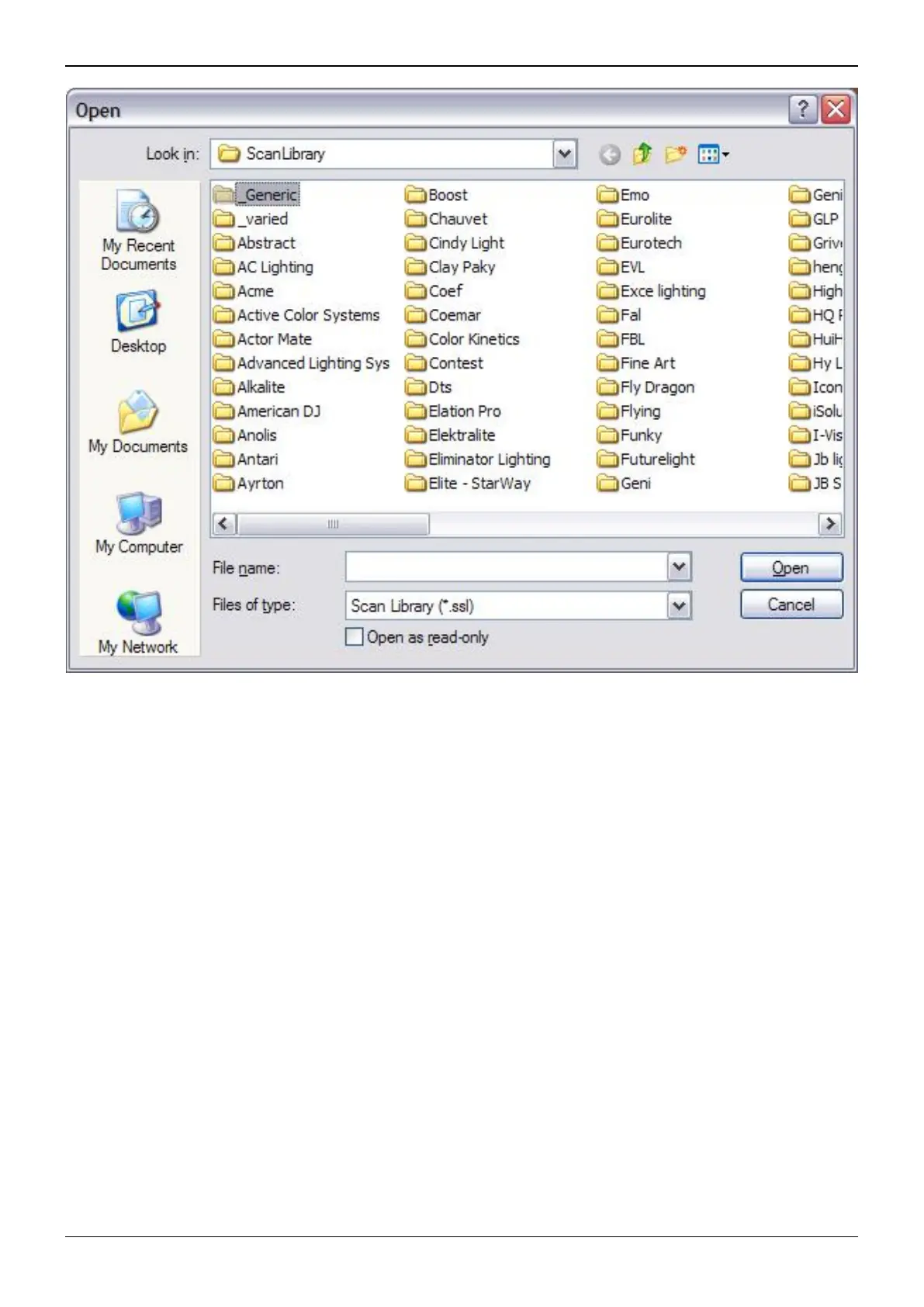Select My Computer in places bar

point(138,524)
